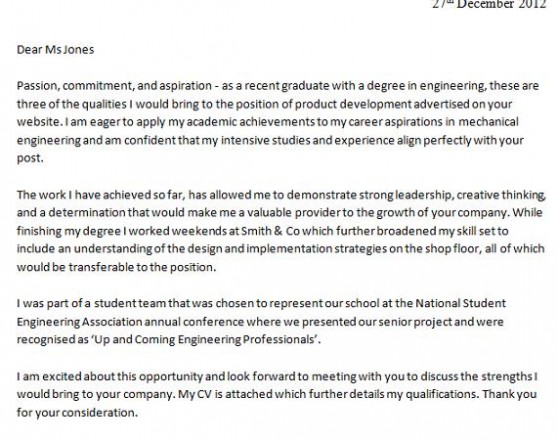
Task: Click "Up and Coming Engineering Professionals" quote
Action: 204,340
